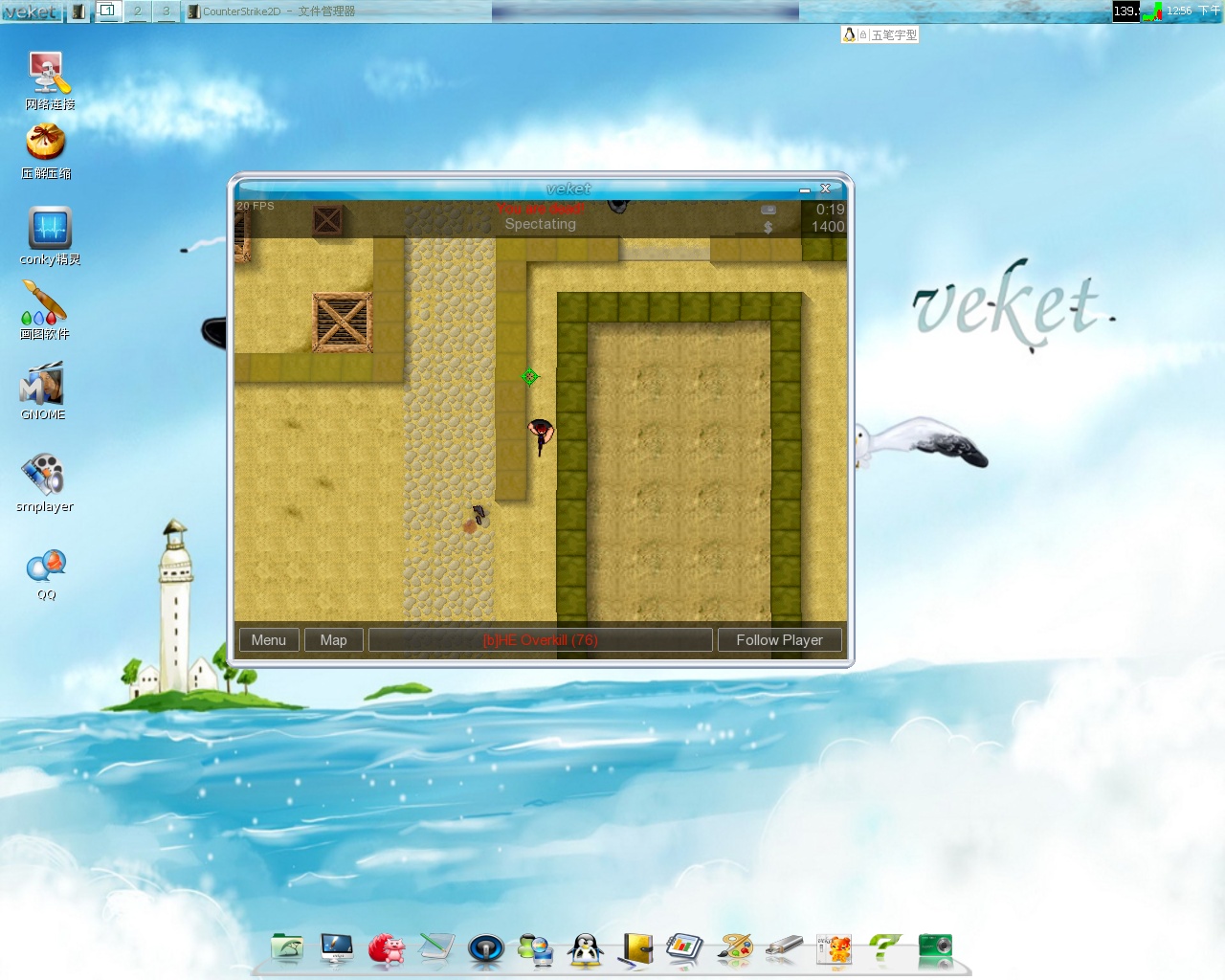
Task: Click the Follow Player button
Action: [x=780, y=640]
